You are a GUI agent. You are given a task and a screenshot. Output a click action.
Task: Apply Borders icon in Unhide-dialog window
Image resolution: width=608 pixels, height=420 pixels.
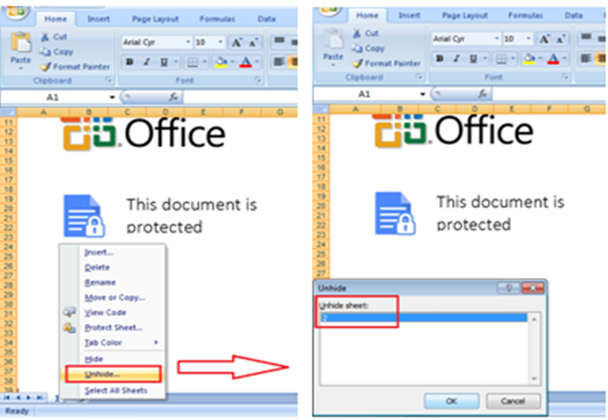tap(501, 59)
